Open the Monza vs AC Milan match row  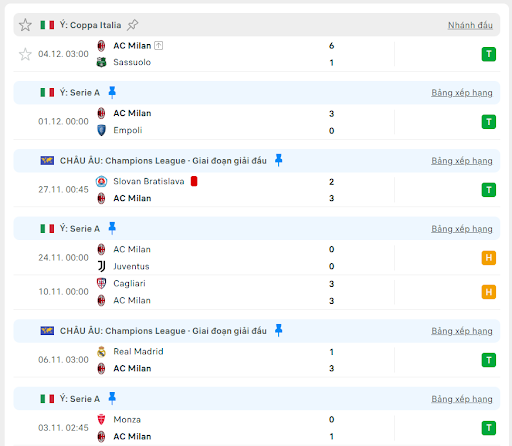pos(257,428)
